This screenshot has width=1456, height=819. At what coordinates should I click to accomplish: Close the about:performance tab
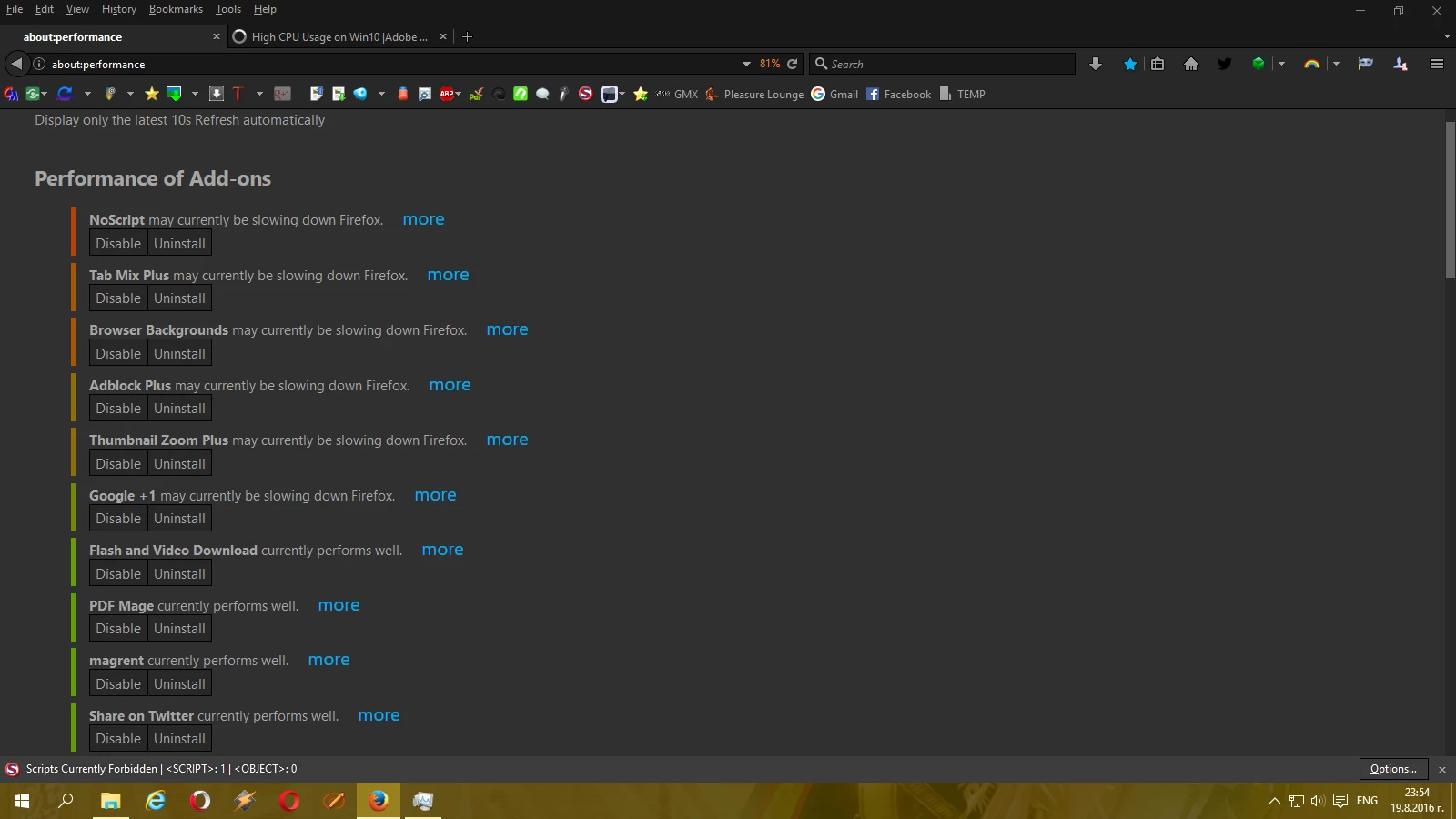pos(216,36)
